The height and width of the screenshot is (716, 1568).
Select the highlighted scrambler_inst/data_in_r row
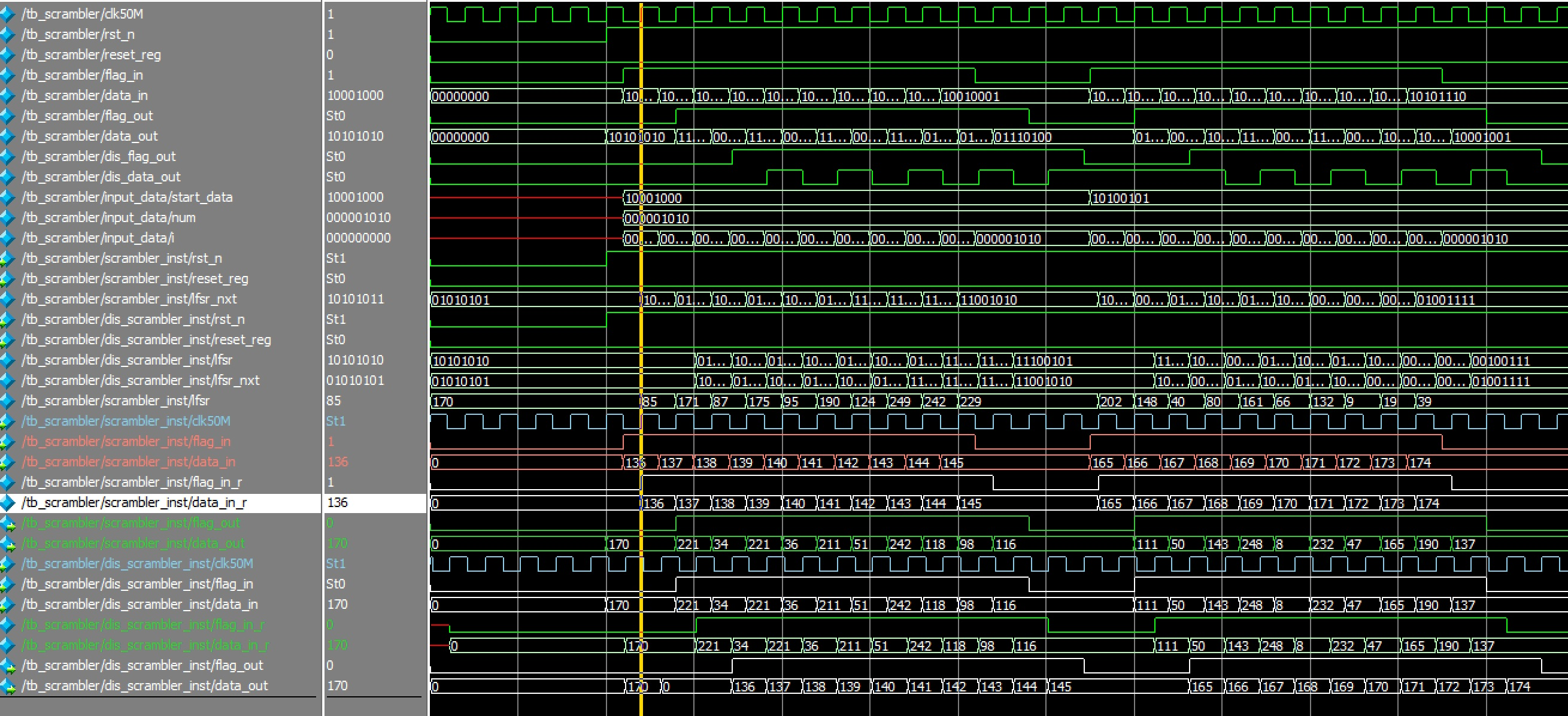[x=134, y=503]
